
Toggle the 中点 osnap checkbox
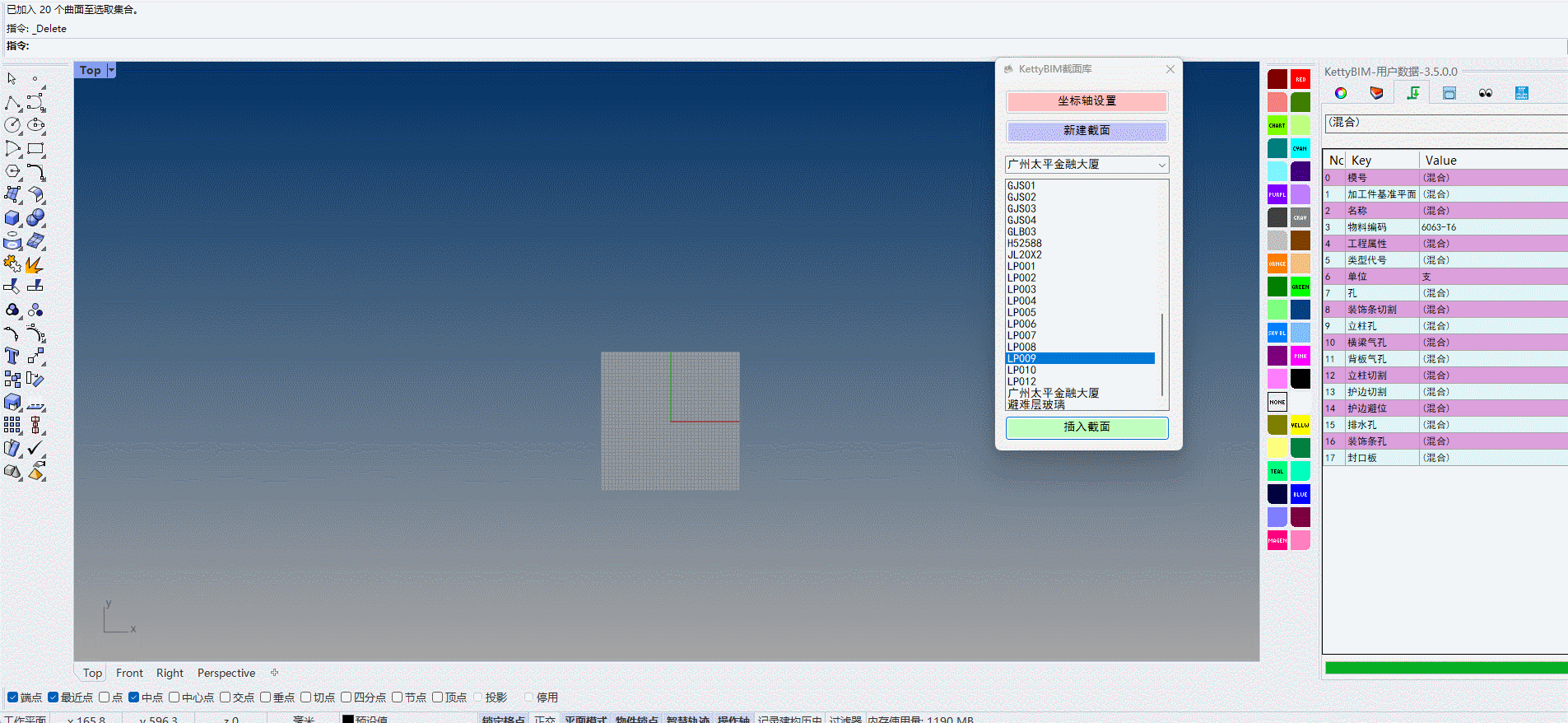pos(133,697)
